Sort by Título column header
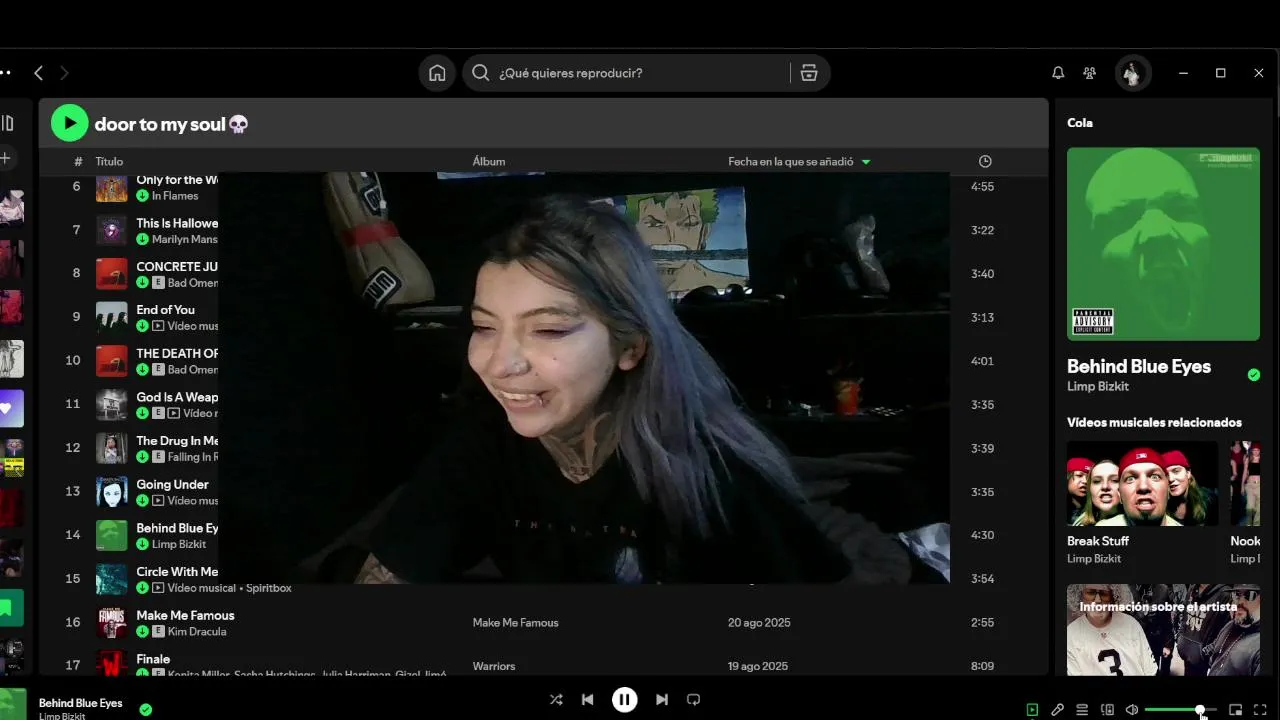The height and width of the screenshot is (720, 1280). tap(109, 161)
